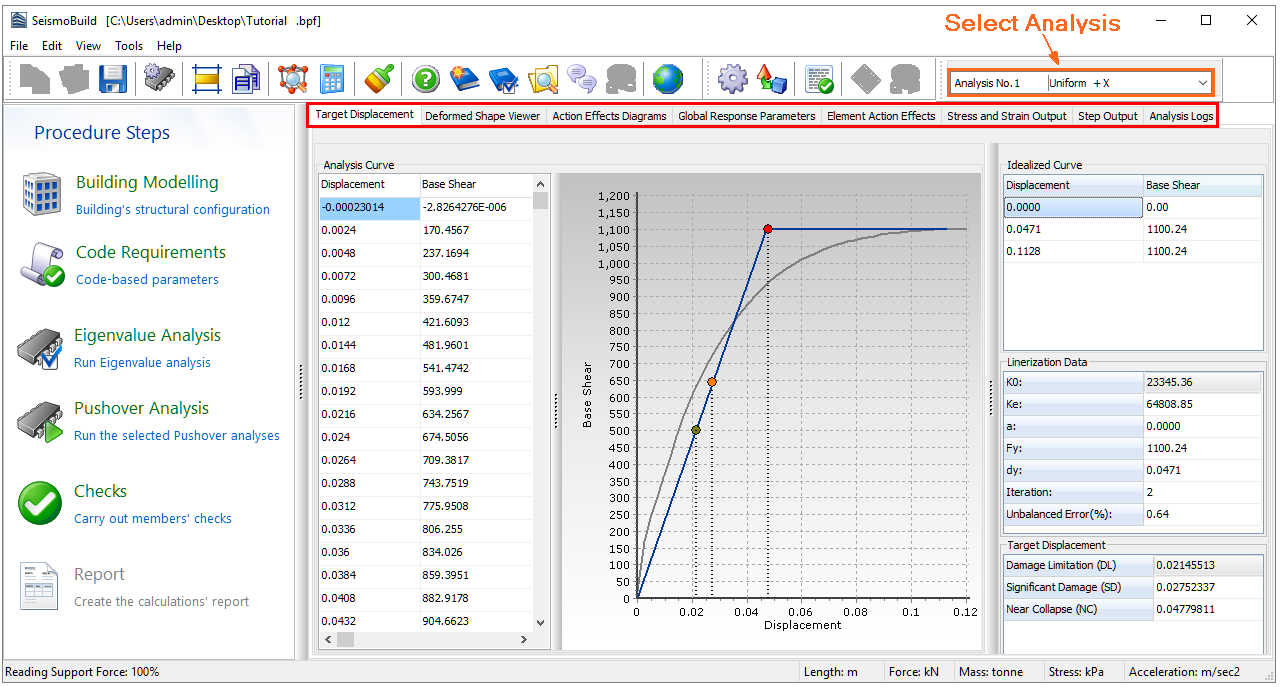Open Help via green question mark icon

pyautogui.click(x=426, y=79)
